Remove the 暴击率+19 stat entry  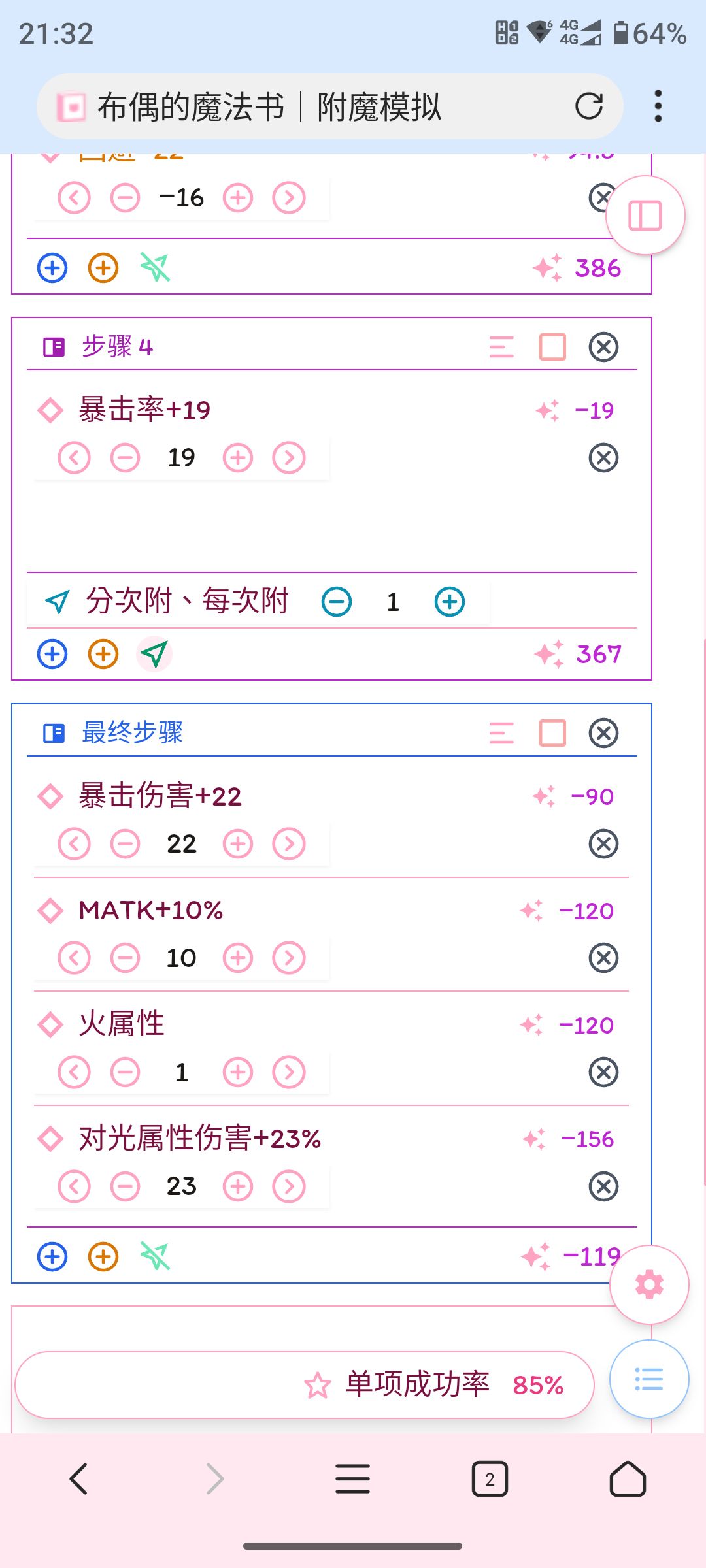coord(603,457)
